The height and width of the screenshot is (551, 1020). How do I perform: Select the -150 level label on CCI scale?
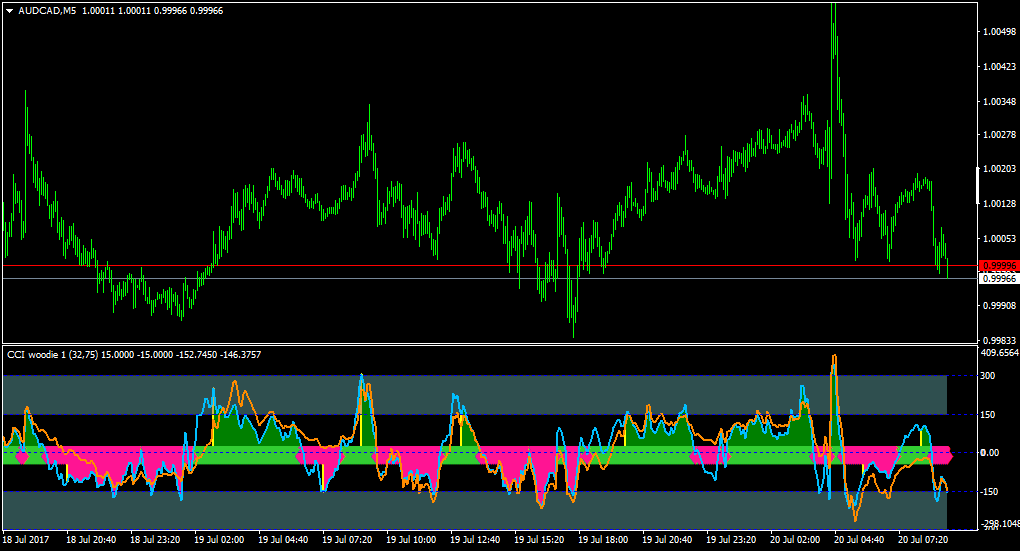point(989,492)
